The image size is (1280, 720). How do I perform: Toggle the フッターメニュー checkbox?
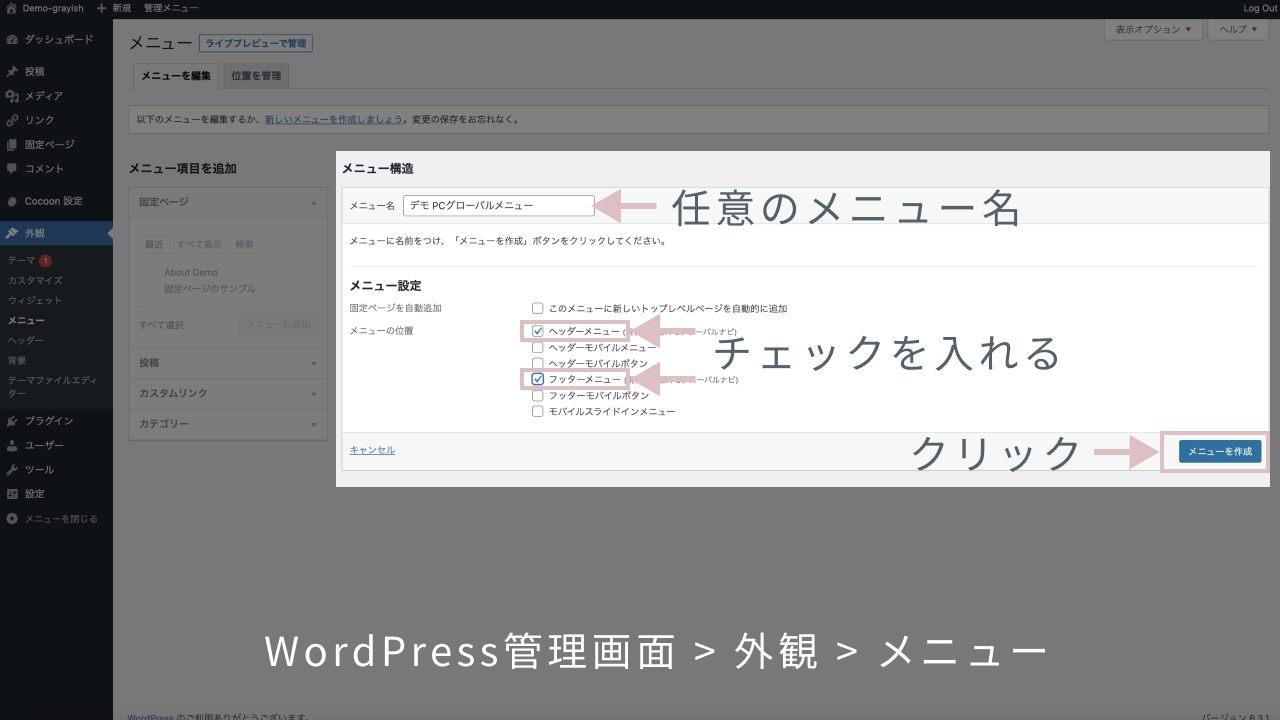point(538,379)
